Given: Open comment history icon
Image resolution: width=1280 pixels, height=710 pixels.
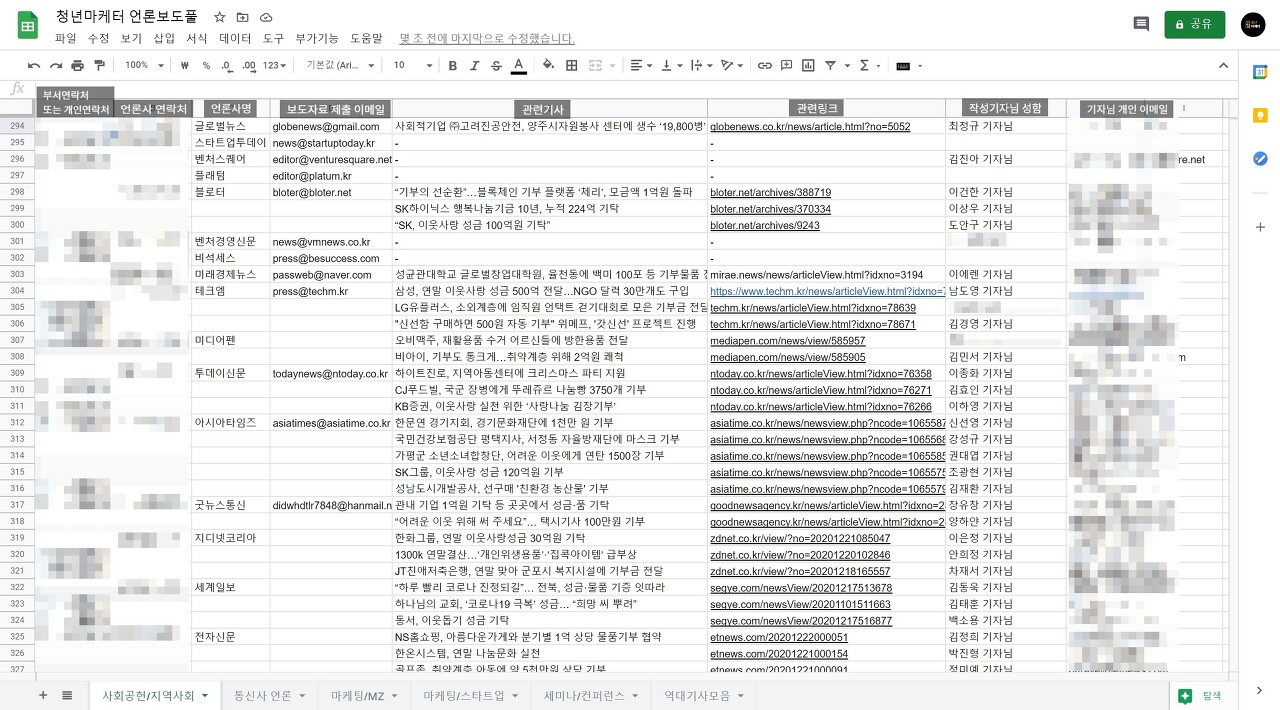Looking at the screenshot, I should 1141,24.
